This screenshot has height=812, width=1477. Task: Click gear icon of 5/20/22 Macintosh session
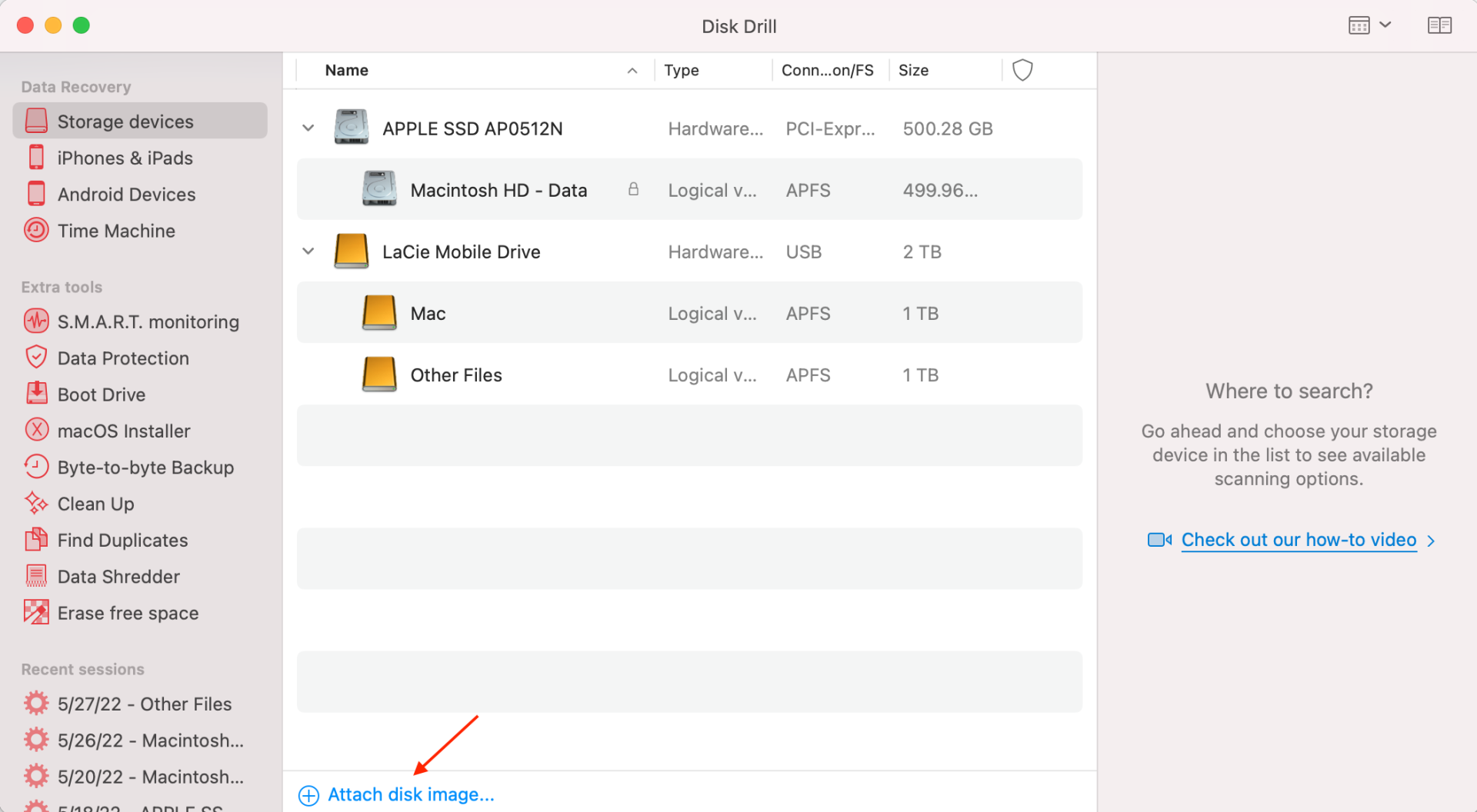coord(36,775)
